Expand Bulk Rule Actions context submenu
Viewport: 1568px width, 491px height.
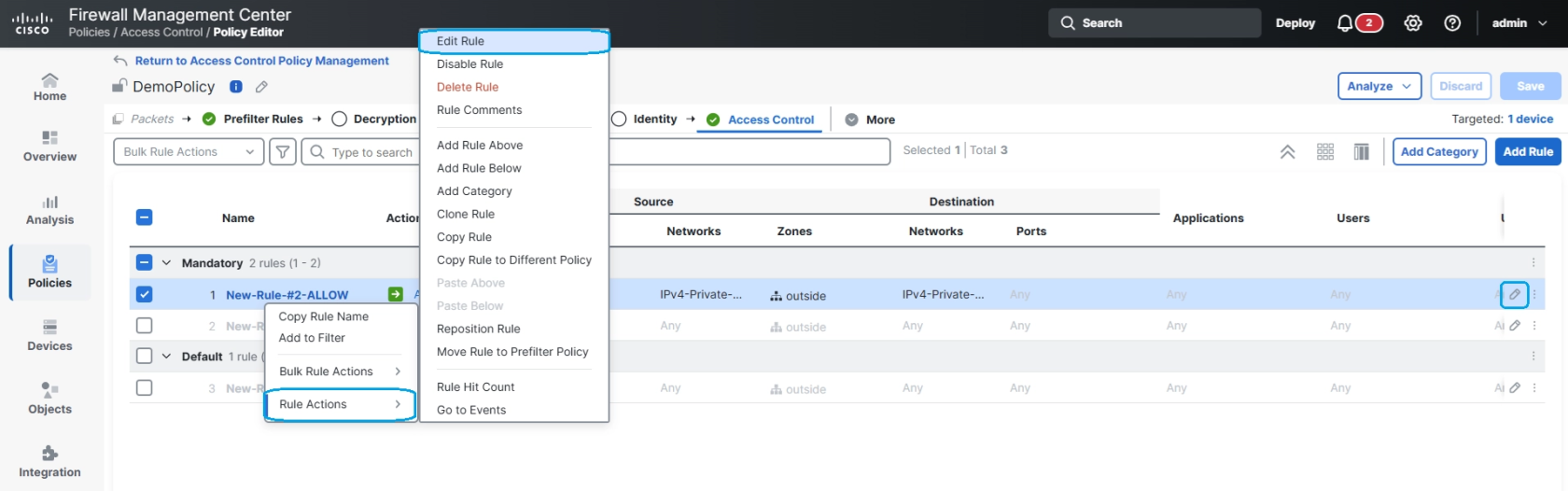coord(340,372)
